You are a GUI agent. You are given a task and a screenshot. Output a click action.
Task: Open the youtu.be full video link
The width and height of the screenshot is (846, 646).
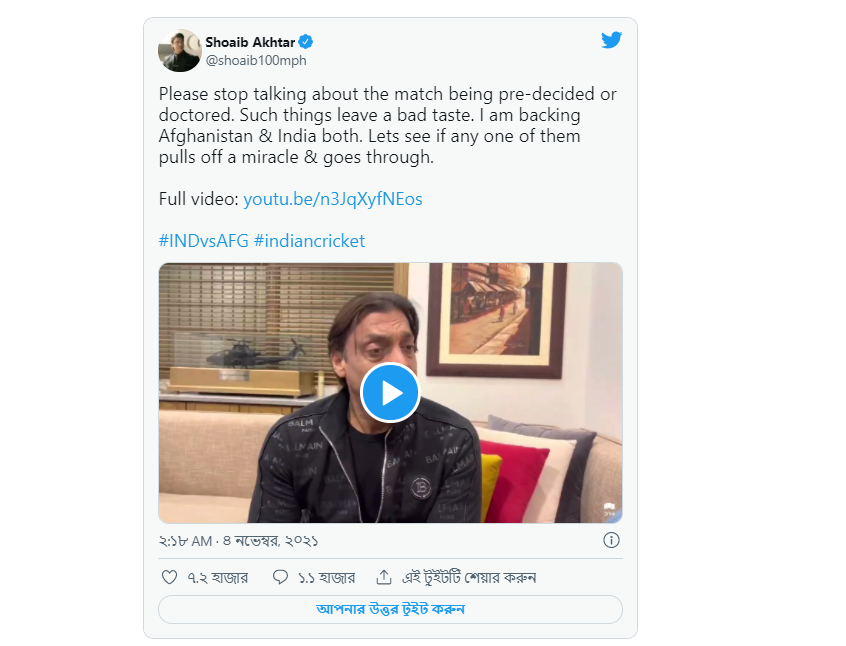coord(332,199)
